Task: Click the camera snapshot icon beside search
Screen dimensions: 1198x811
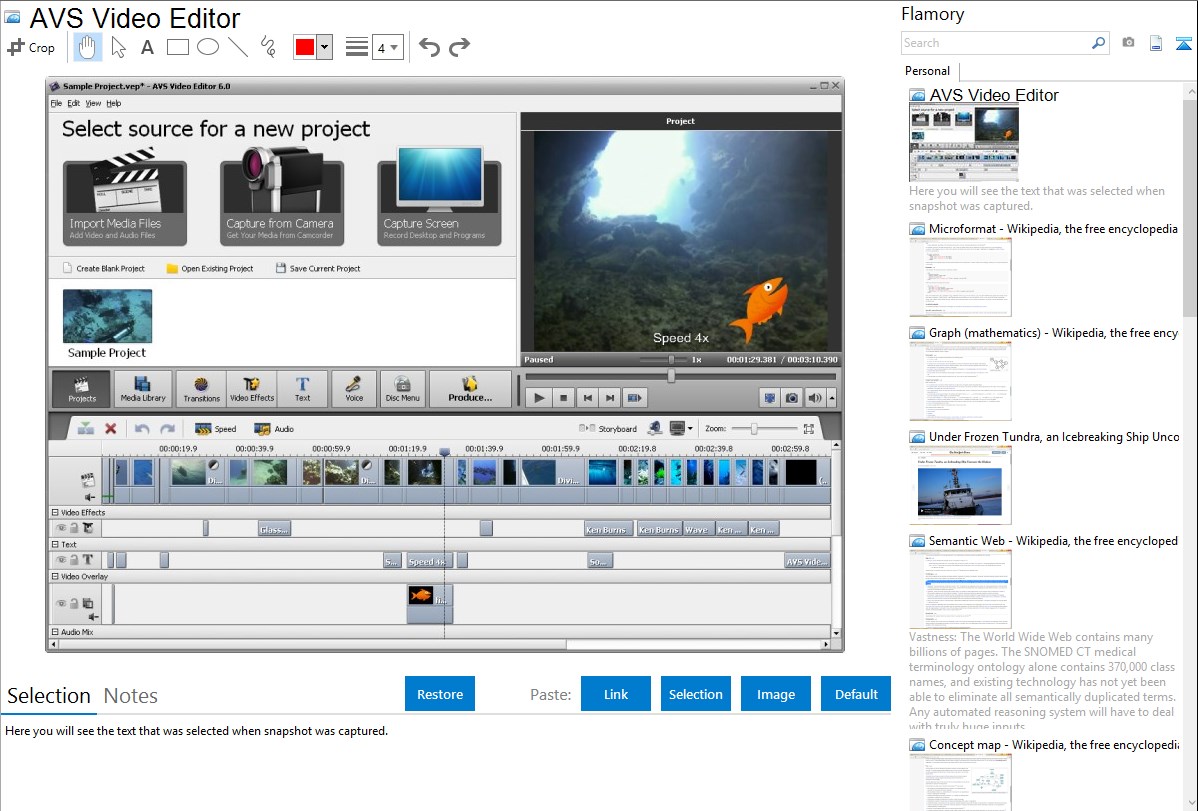Action: coord(1128,43)
